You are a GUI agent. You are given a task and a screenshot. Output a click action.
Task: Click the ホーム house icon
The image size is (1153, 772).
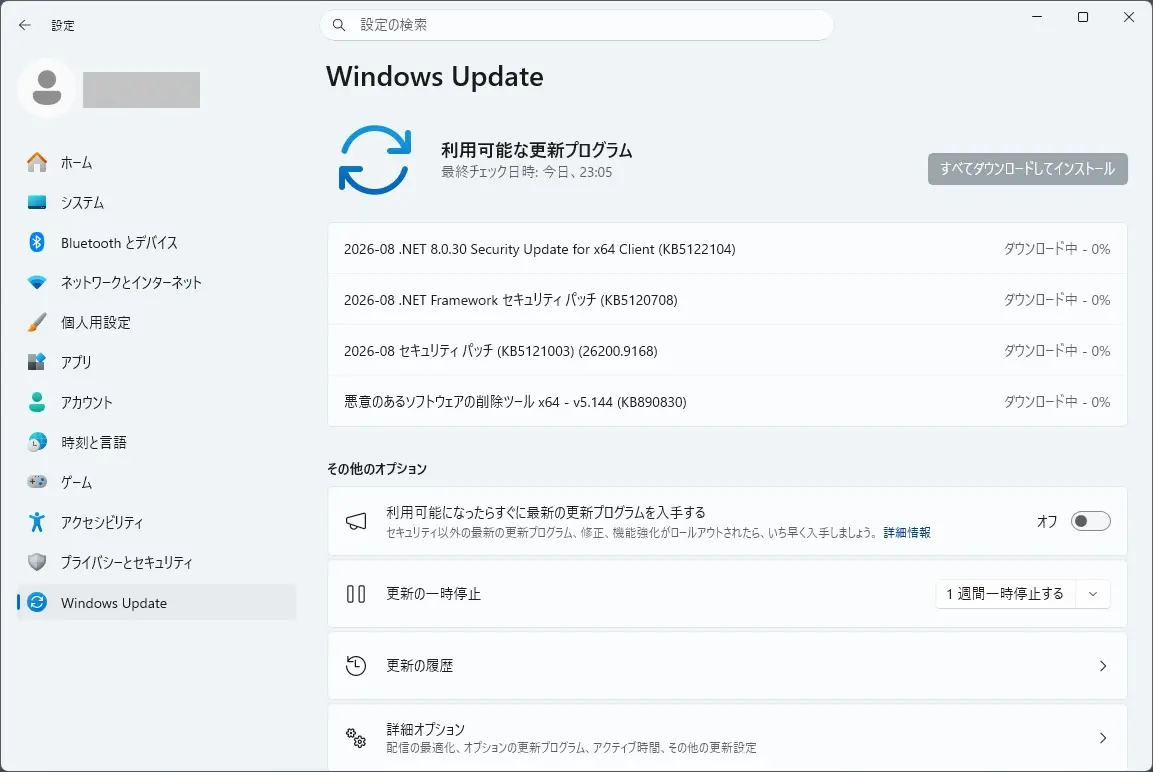pos(37,162)
